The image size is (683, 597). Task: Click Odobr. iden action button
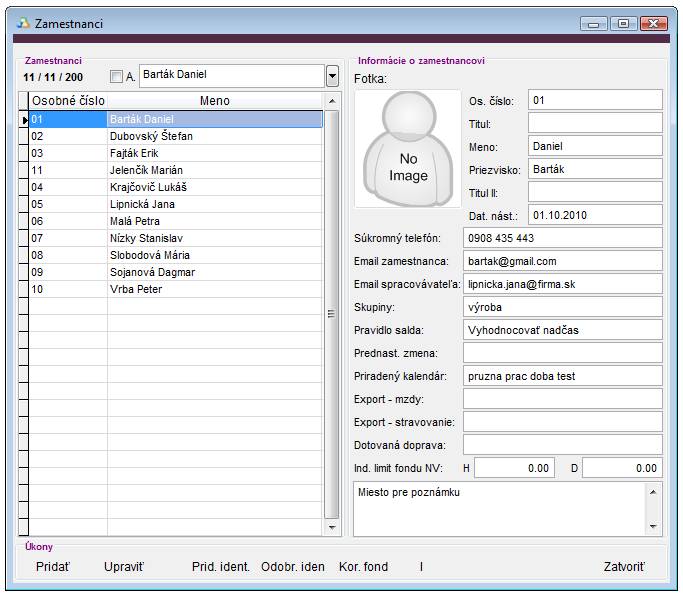293,567
